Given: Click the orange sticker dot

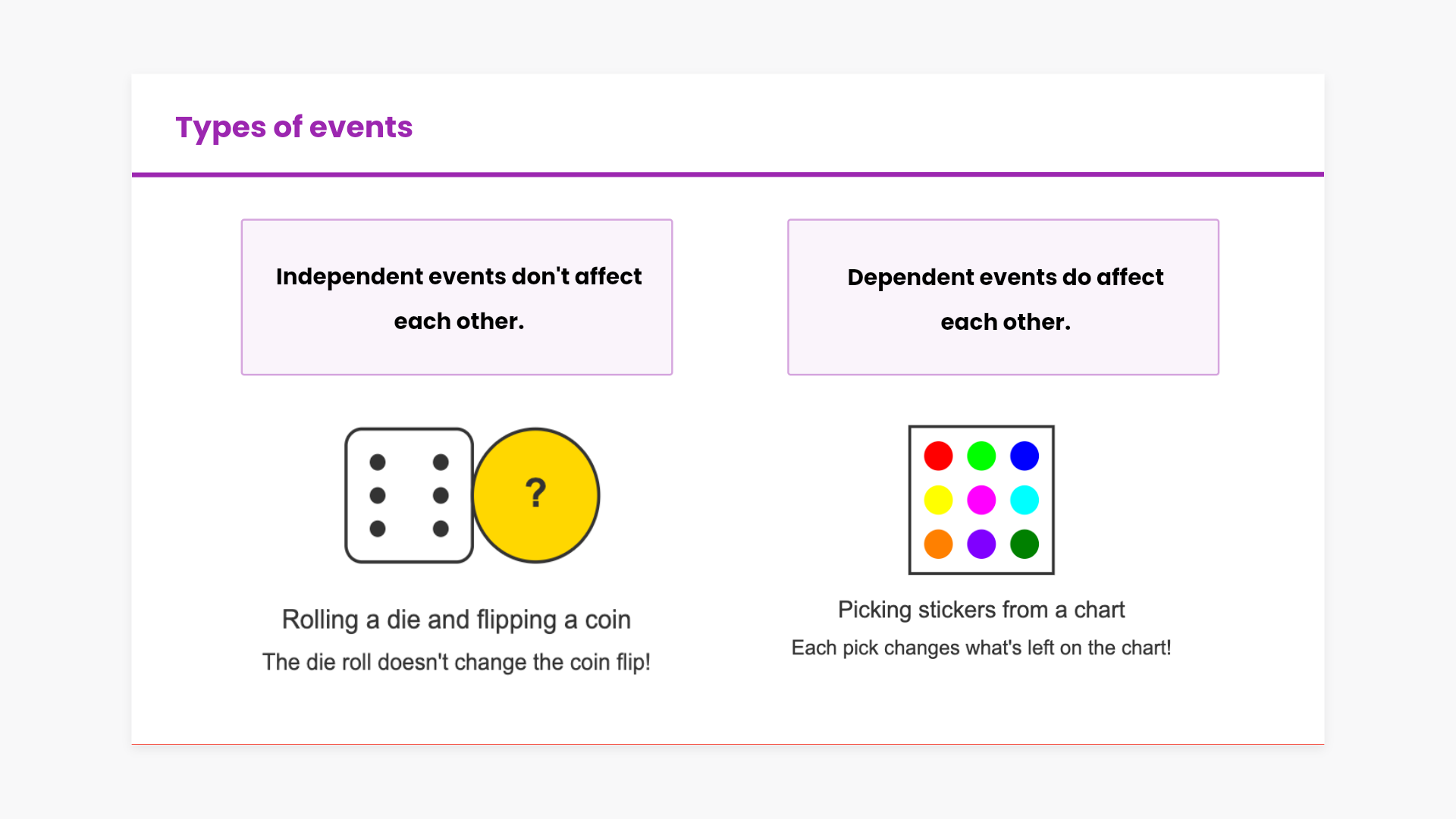Looking at the screenshot, I should (x=938, y=544).
